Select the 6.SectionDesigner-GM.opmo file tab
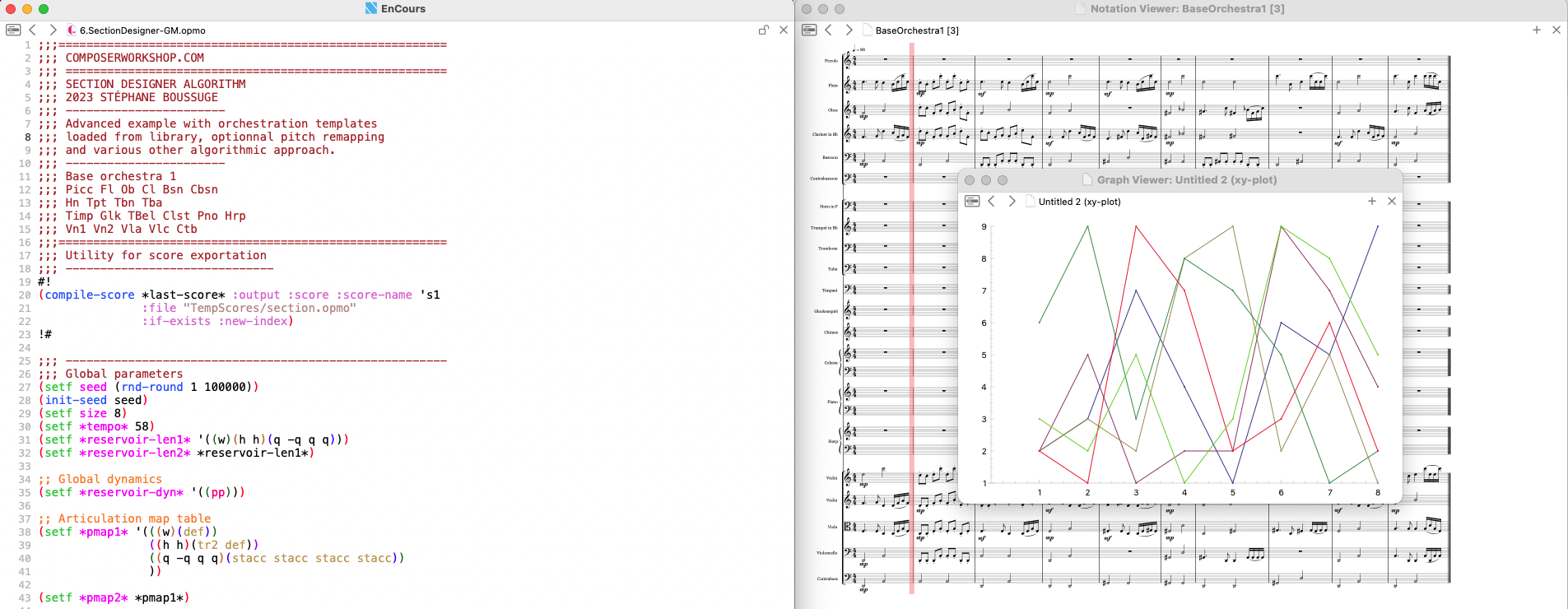Image resolution: width=1568 pixels, height=609 pixels. 142,30
